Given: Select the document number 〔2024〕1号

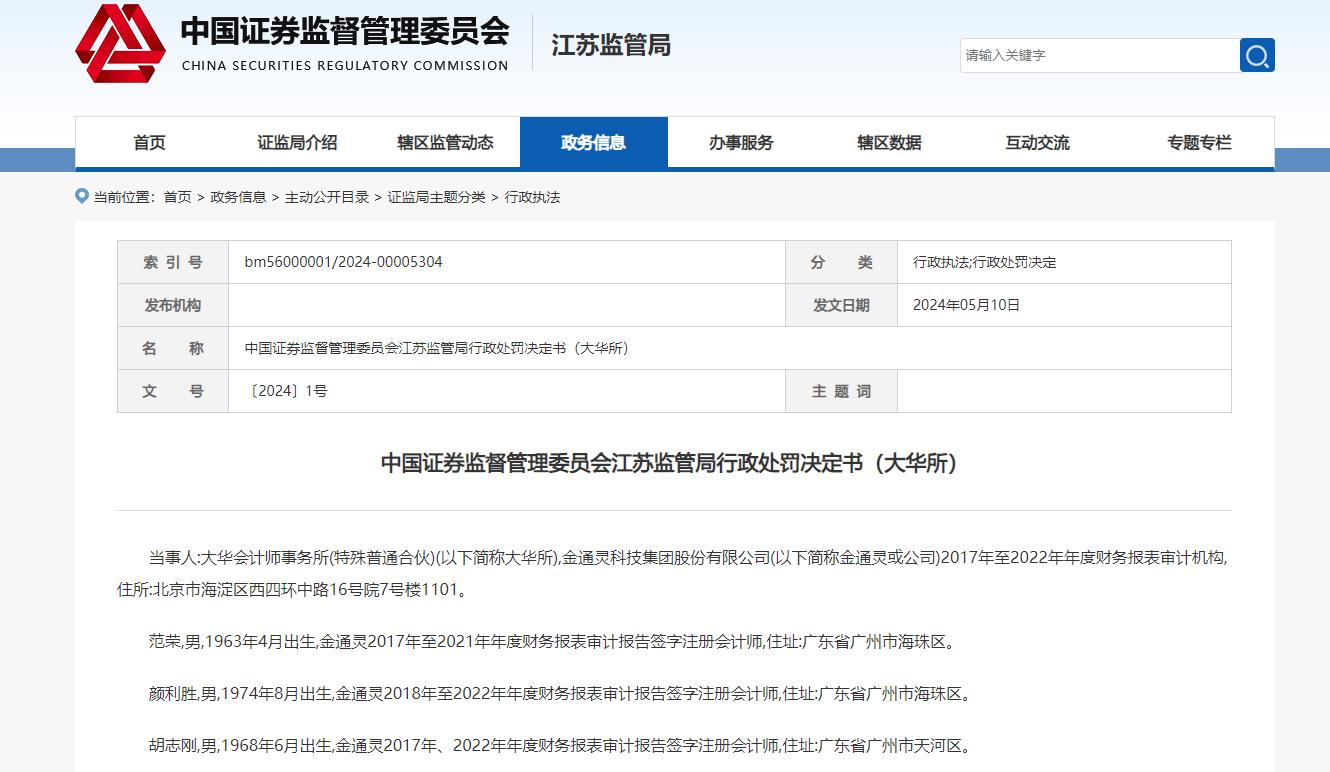Looking at the screenshot, I should click(286, 391).
